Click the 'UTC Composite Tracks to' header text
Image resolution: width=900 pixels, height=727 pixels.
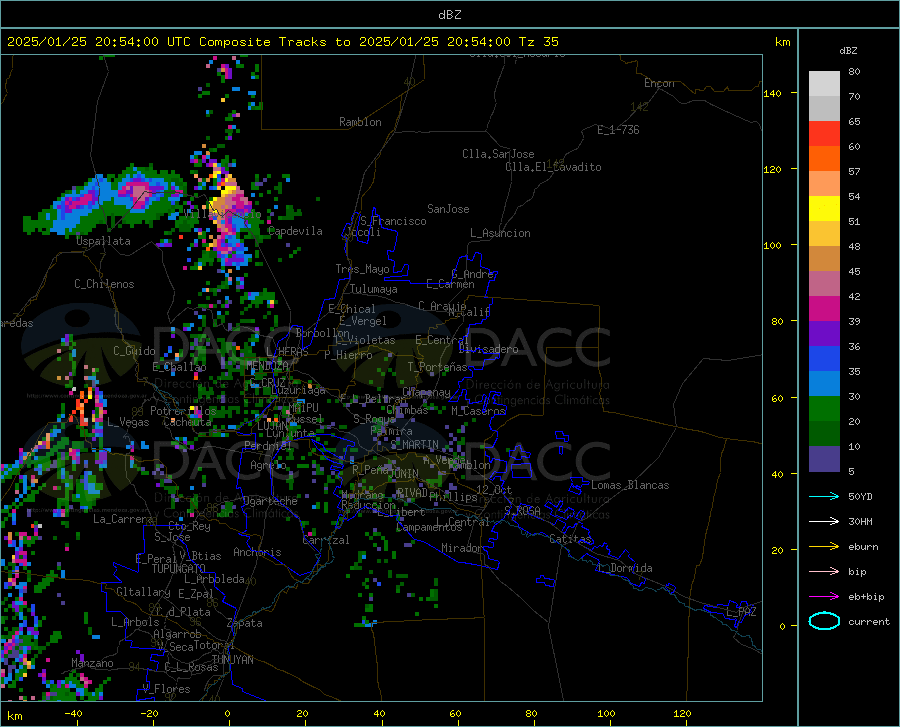(x=259, y=42)
